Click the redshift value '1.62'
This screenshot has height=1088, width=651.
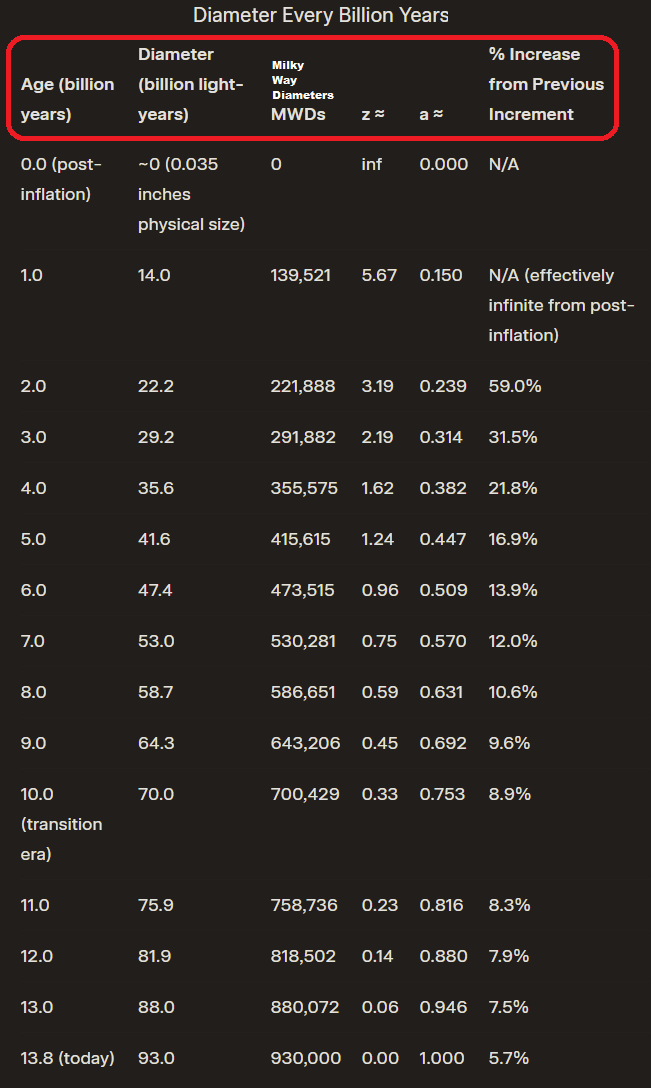[x=378, y=488]
